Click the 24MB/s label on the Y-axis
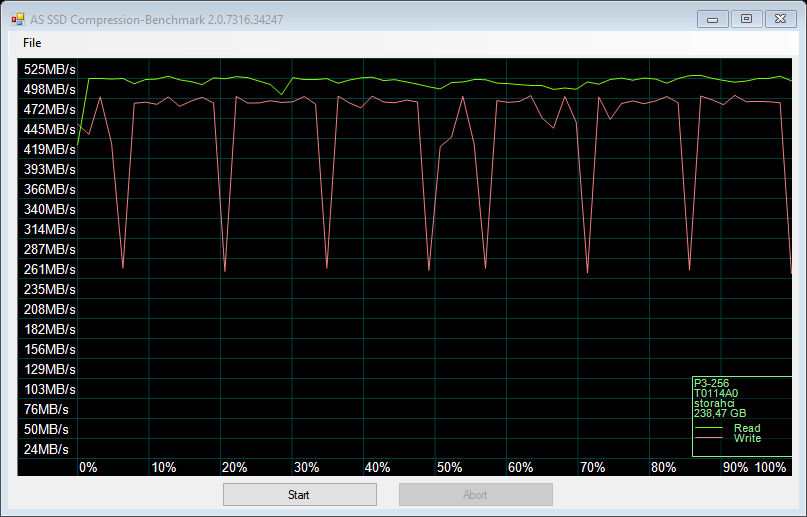Screen dimensions: 807x517 click(47, 448)
